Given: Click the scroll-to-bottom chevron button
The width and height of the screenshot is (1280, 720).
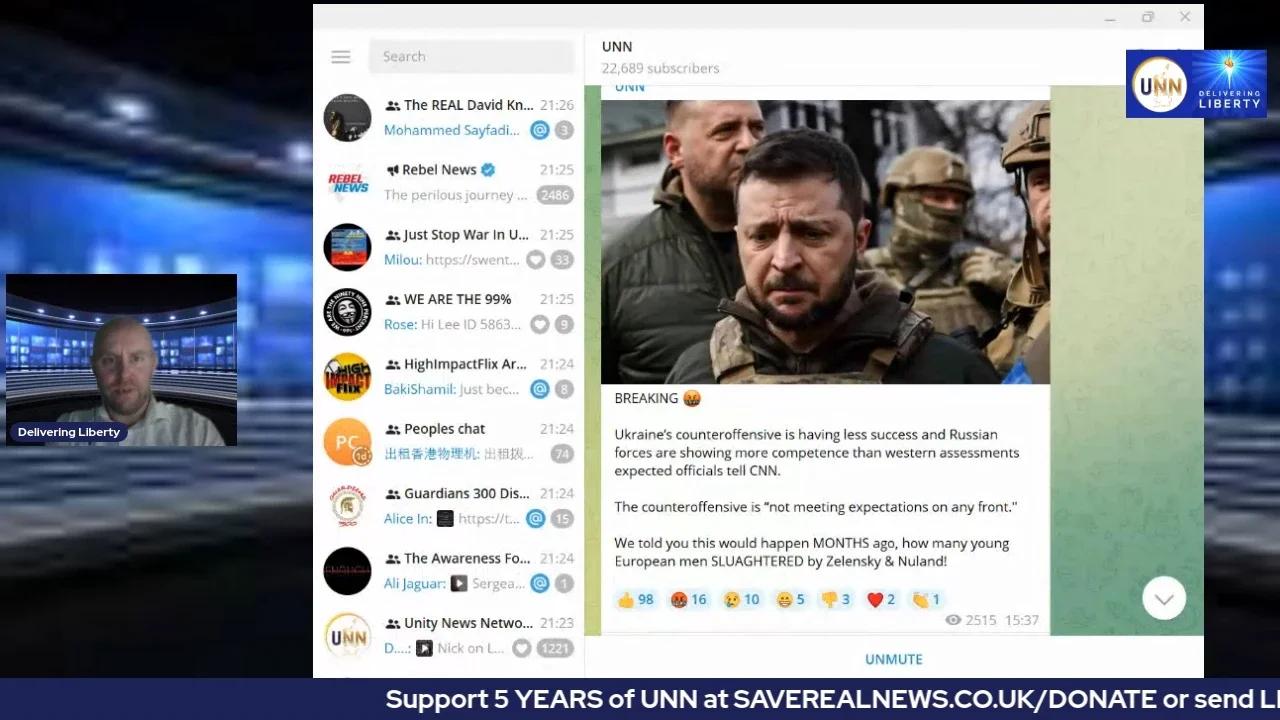Looking at the screenshot, I should point(1163,597).
